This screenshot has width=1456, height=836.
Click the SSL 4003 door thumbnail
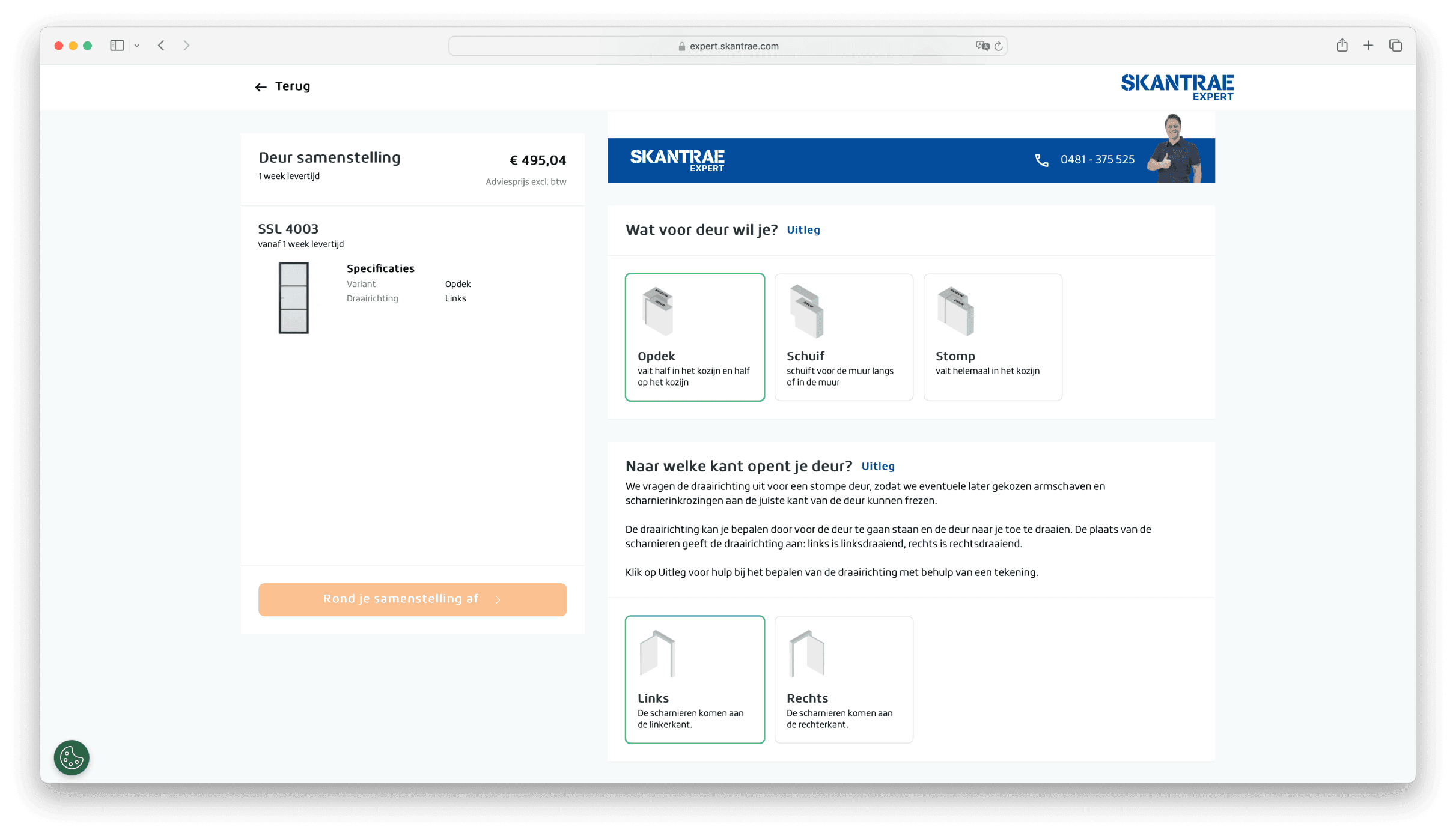click(293, 298)
